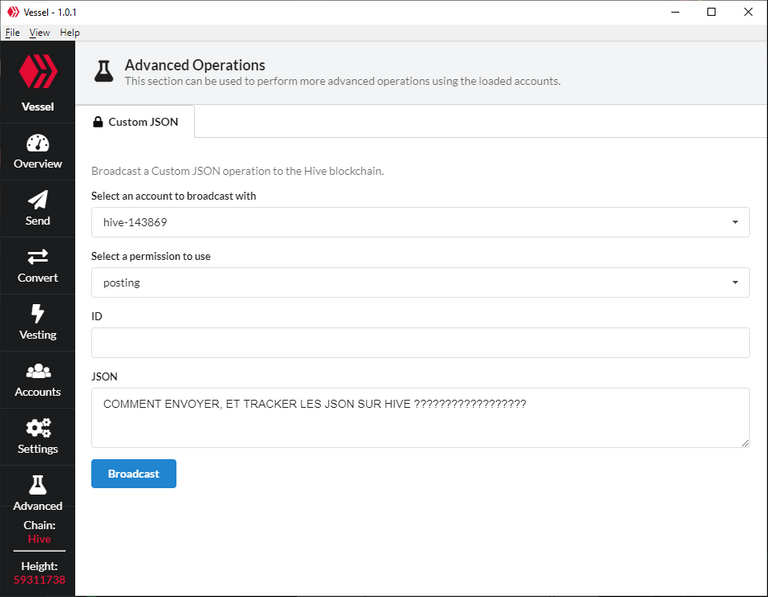Open the permission dropdown showing posting
This screenshot has width=768, height=597.
[x=420, y=283]
